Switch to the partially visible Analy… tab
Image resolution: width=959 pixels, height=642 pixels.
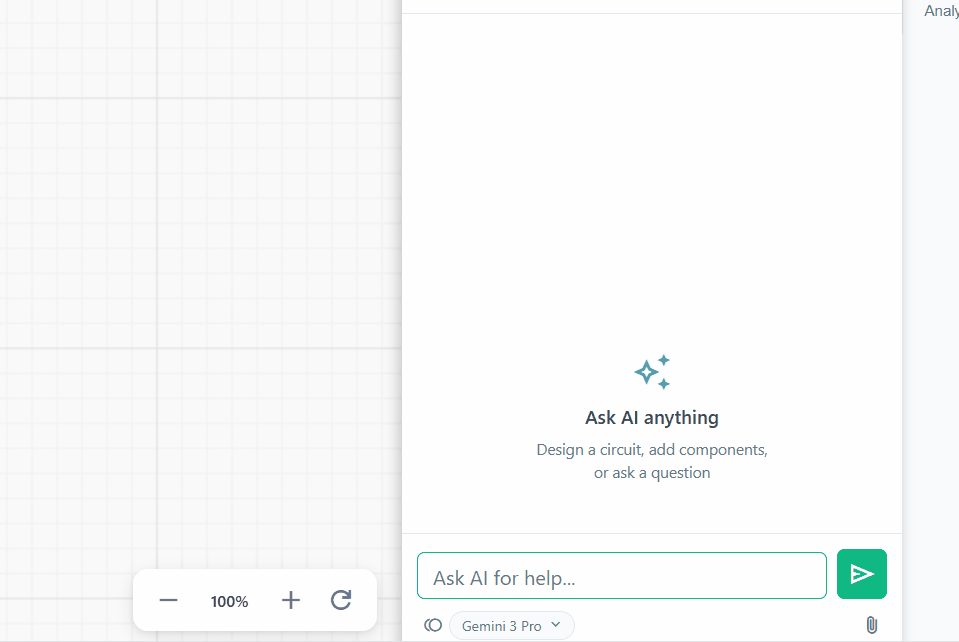click(x=940, y=11)
